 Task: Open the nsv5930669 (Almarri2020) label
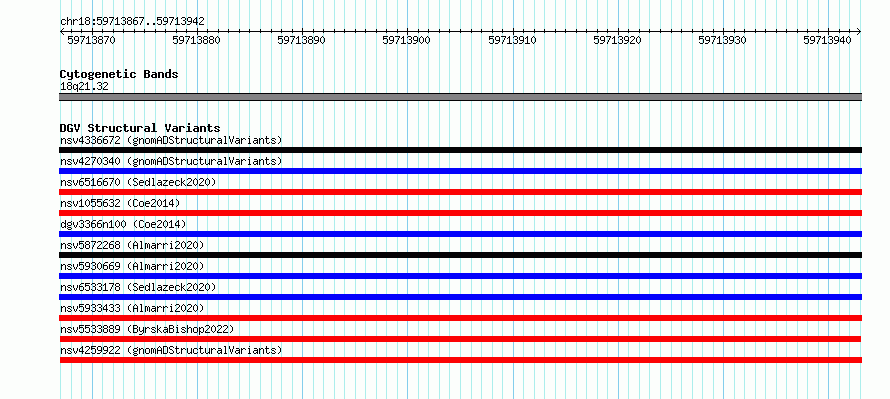point(132,266)
